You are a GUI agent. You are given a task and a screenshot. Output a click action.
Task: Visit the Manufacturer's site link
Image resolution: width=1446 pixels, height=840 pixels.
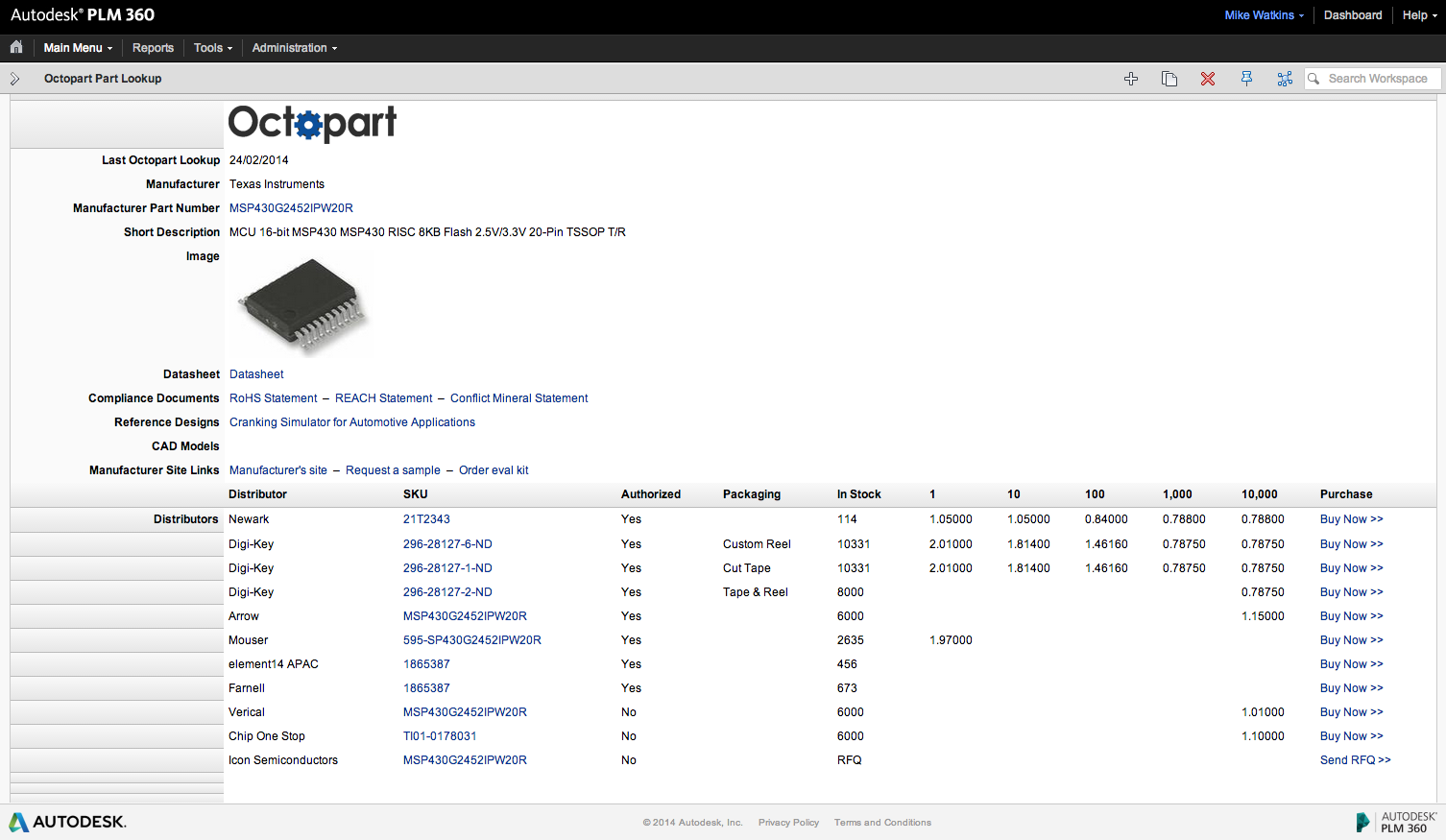point(278,470)
